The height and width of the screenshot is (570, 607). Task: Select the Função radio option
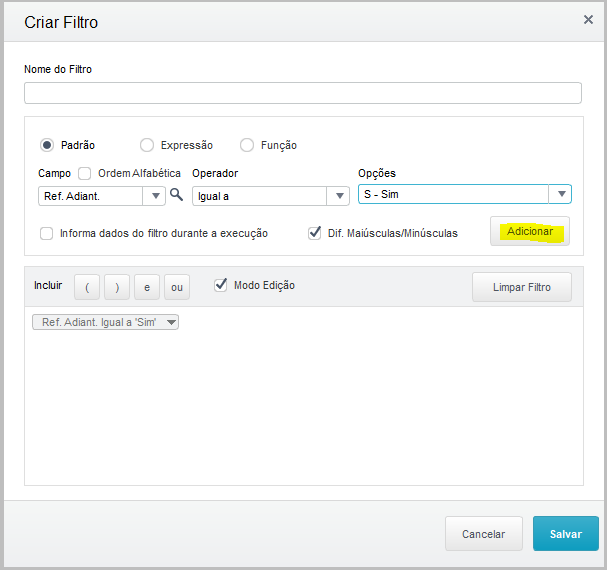247,145
